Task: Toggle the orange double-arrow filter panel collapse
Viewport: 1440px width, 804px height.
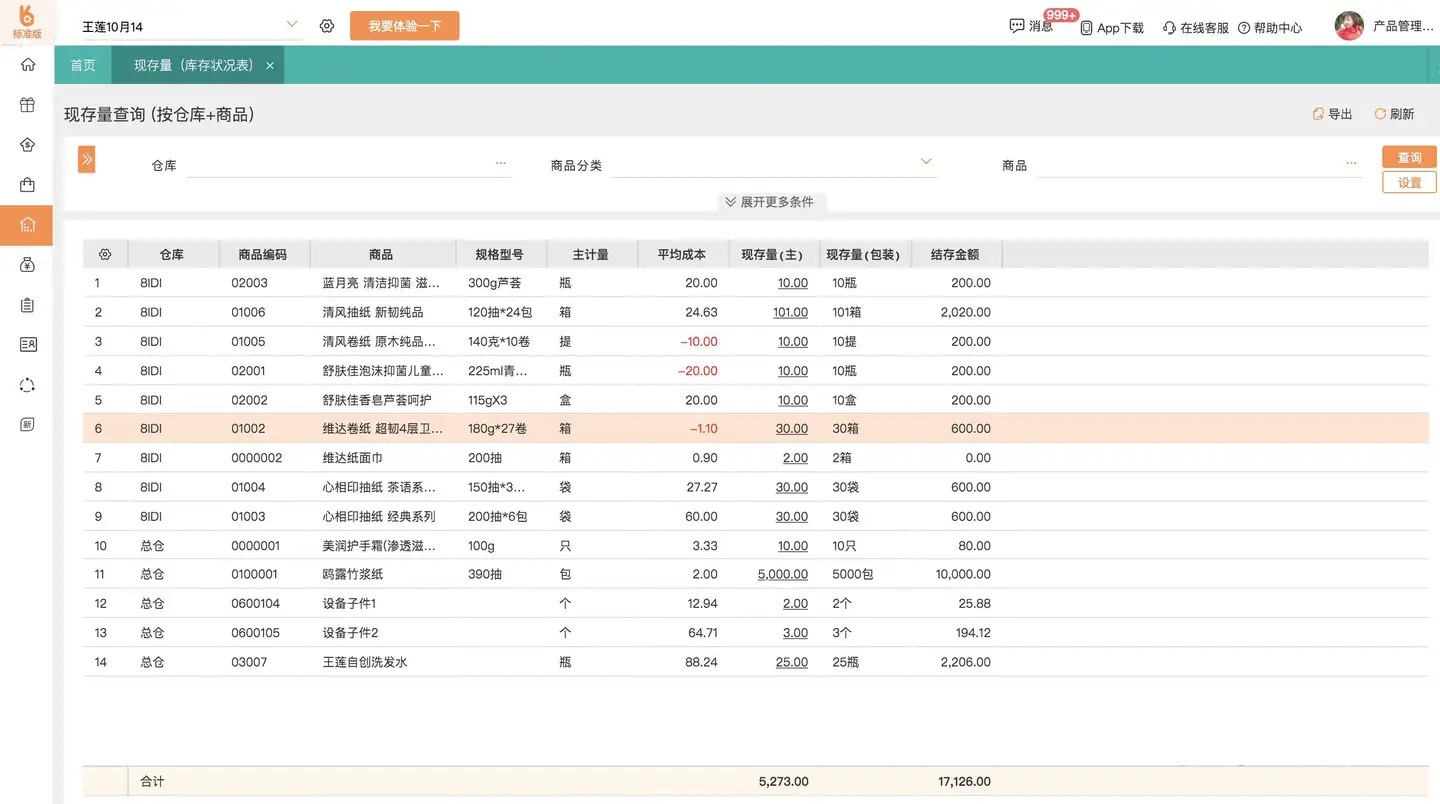Action: (x=87, y=159)
